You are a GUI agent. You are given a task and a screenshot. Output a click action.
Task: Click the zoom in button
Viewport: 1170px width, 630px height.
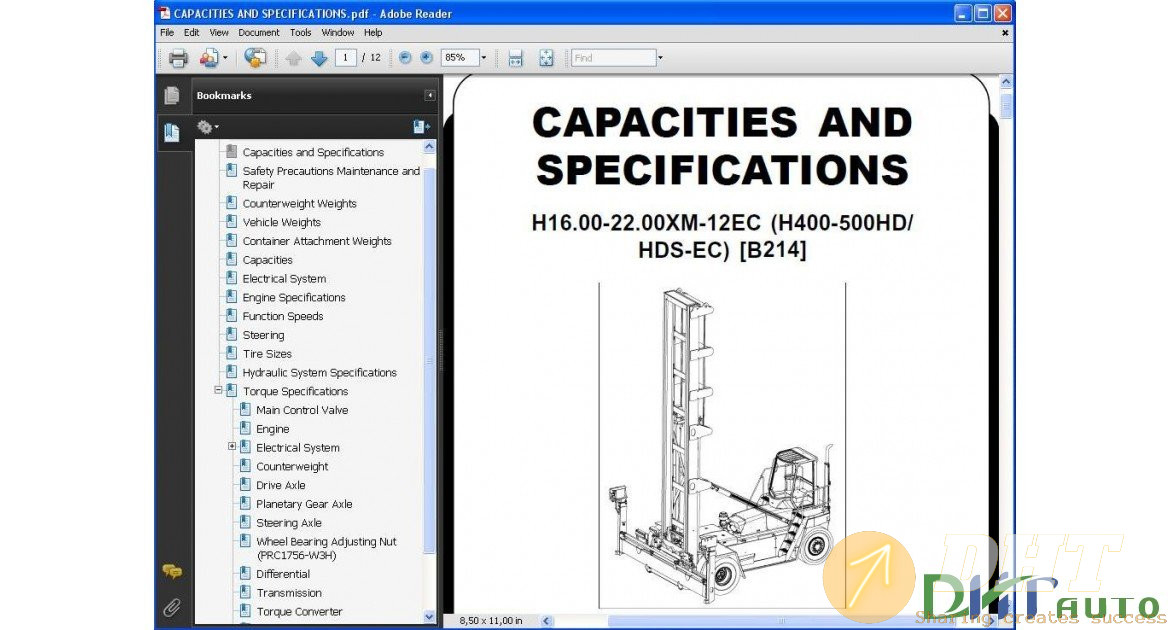click(427, 57)
